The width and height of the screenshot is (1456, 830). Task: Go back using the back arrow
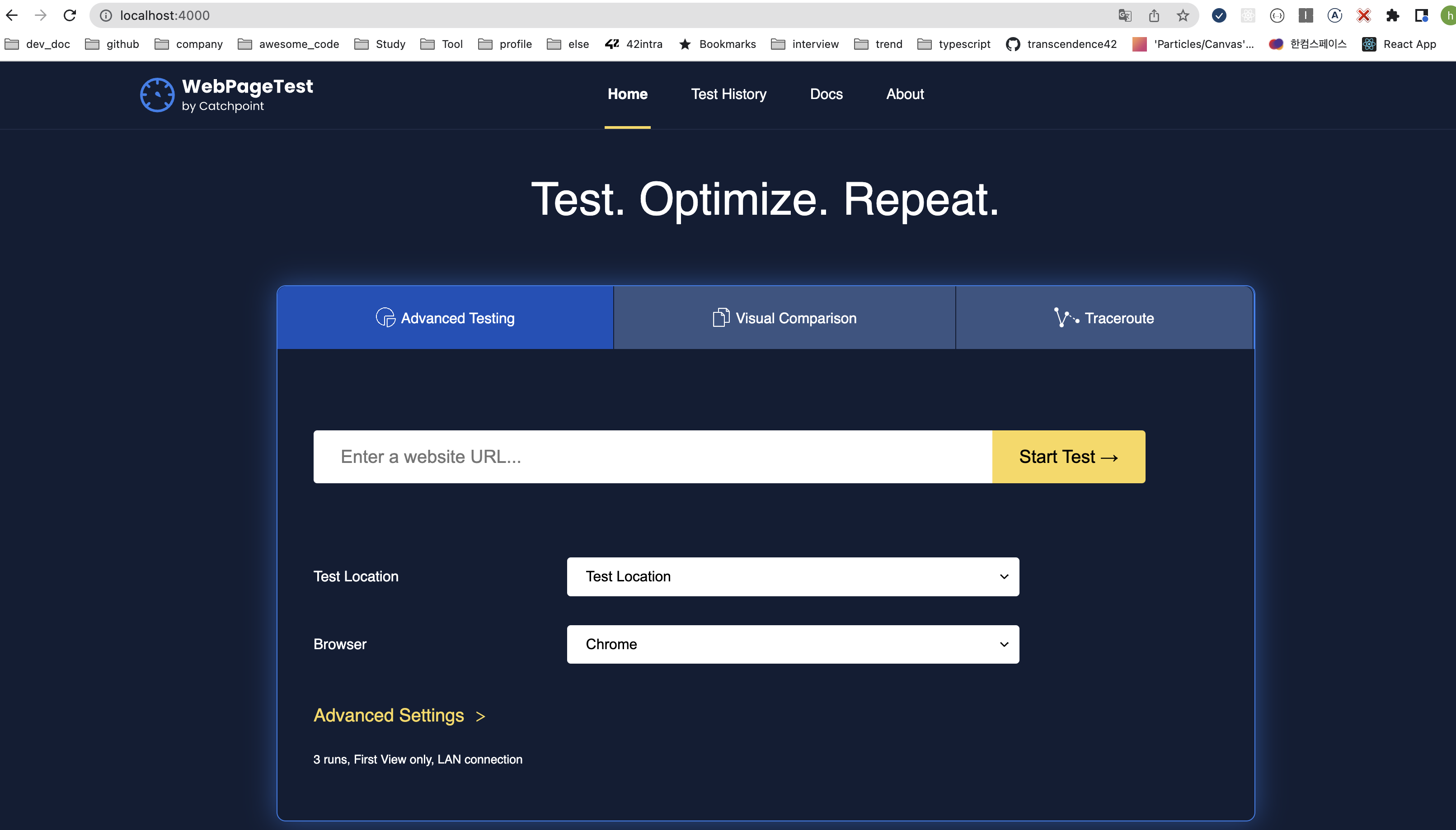click(12, 15)
